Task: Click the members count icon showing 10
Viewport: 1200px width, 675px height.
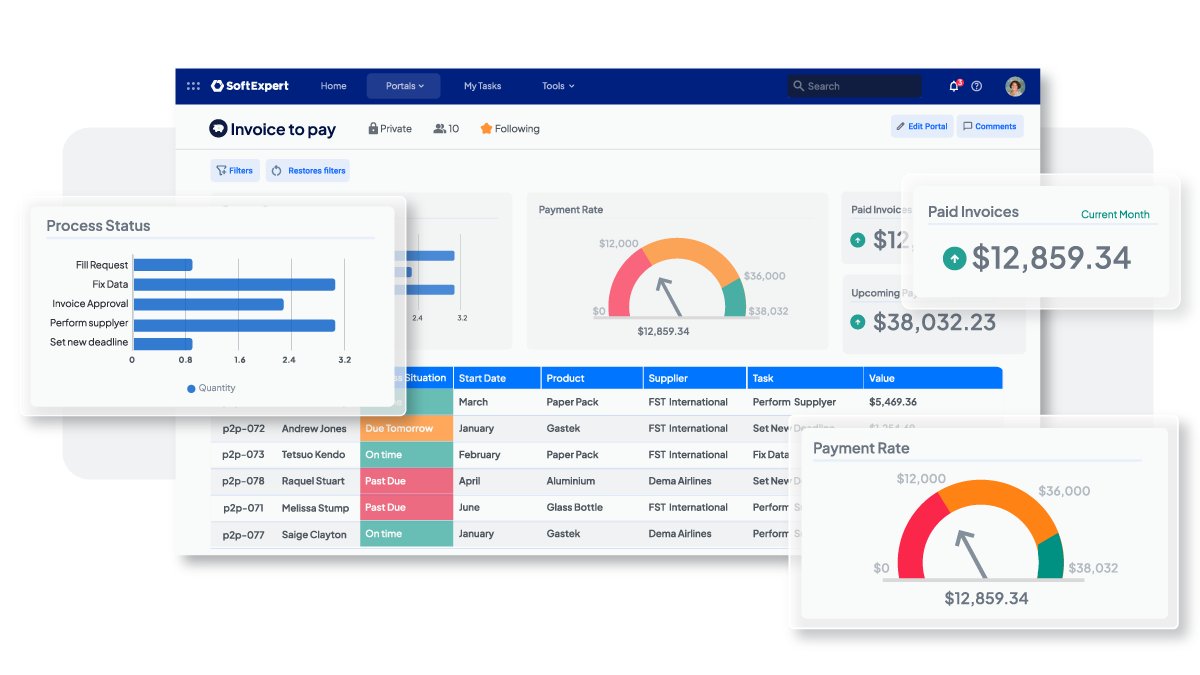Action: click(x=439, y=128)
